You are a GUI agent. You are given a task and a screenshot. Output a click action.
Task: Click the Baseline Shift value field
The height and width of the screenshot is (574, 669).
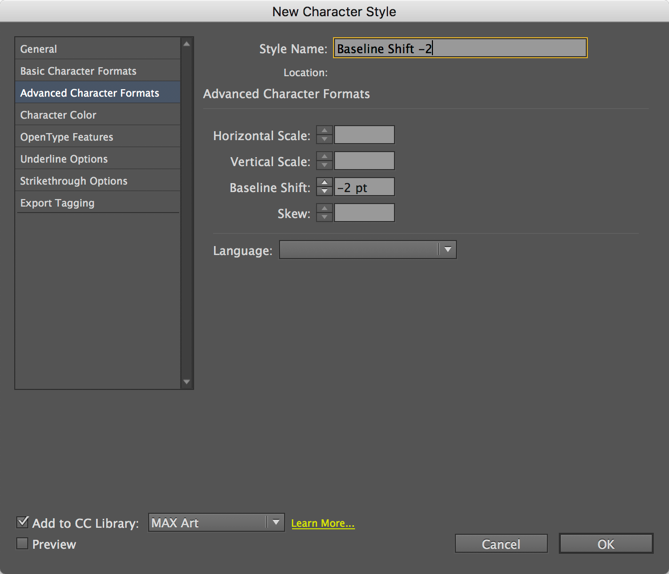pos(364,187)
